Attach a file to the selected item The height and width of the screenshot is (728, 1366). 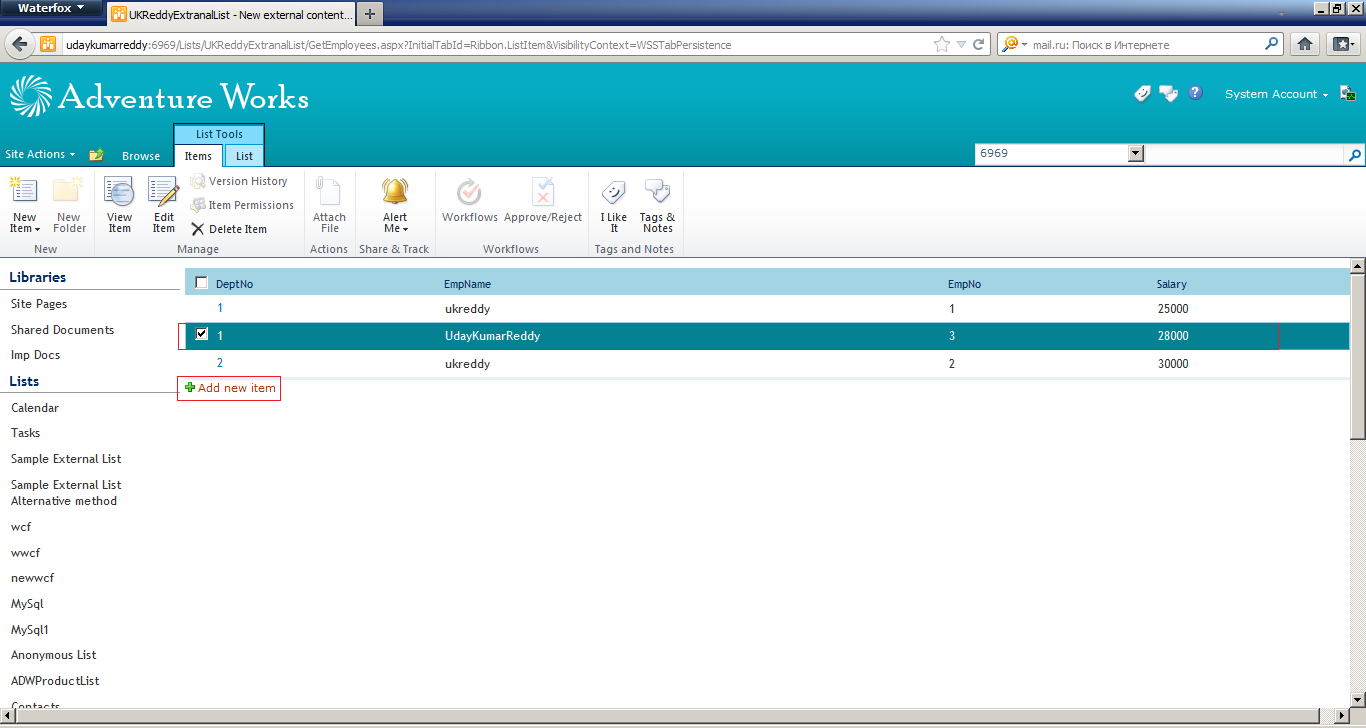click(x=329, y=200)
